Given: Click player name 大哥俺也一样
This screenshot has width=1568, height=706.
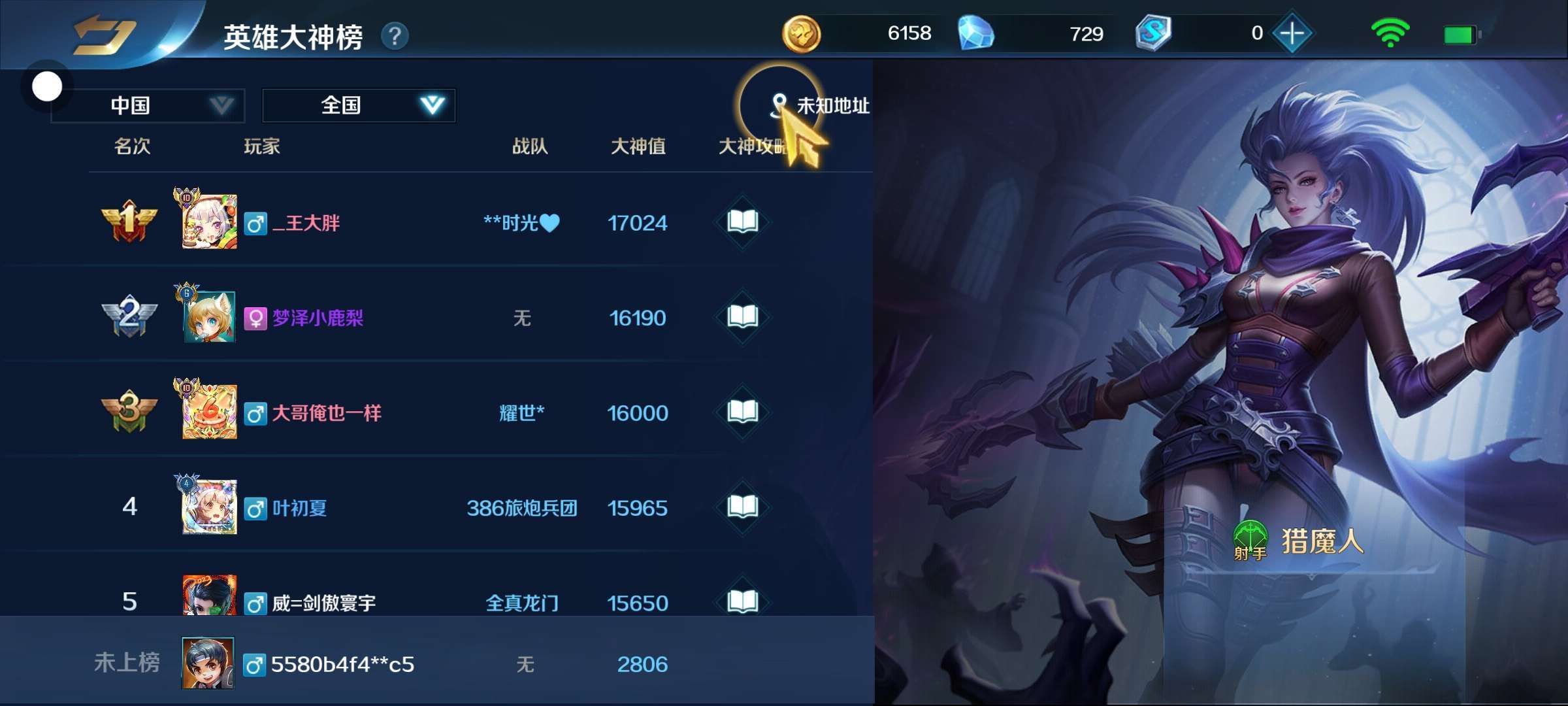Looking at the screenshot, I should pyautogui.click(x=327, y=413).
